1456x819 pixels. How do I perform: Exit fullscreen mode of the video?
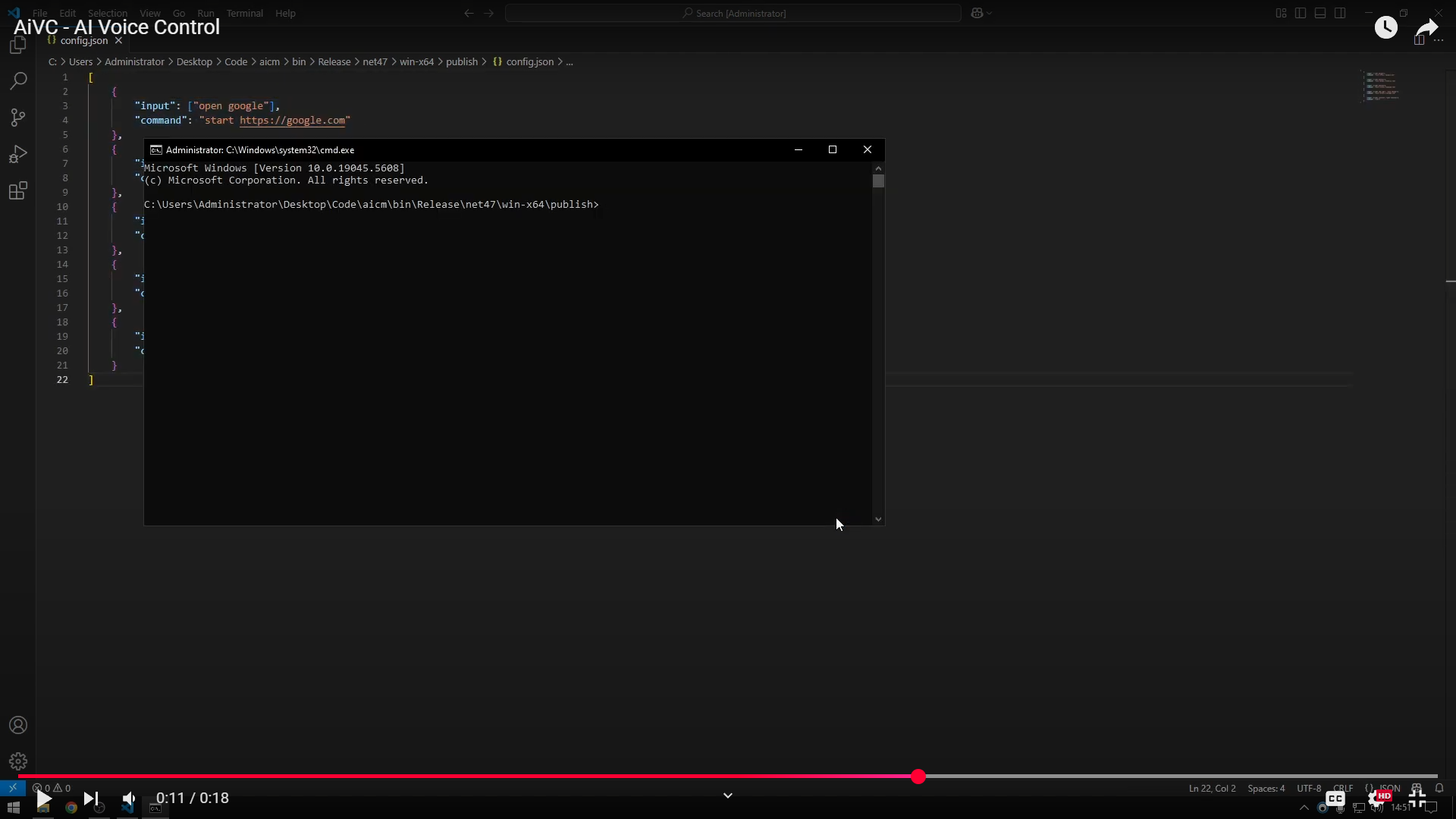[1417, 799]
